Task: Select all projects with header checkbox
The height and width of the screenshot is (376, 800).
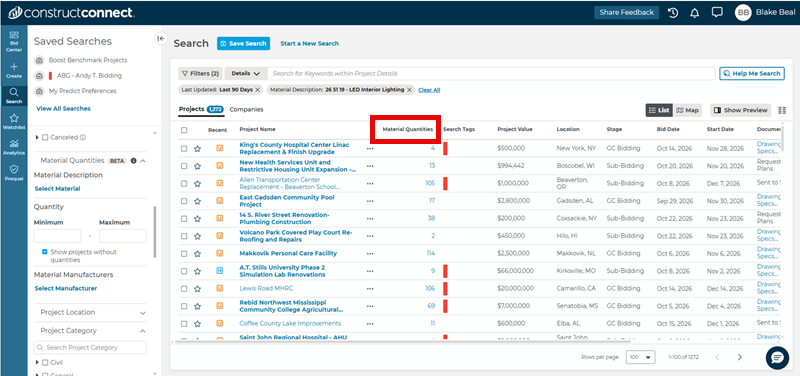Action: pos(184,130)
